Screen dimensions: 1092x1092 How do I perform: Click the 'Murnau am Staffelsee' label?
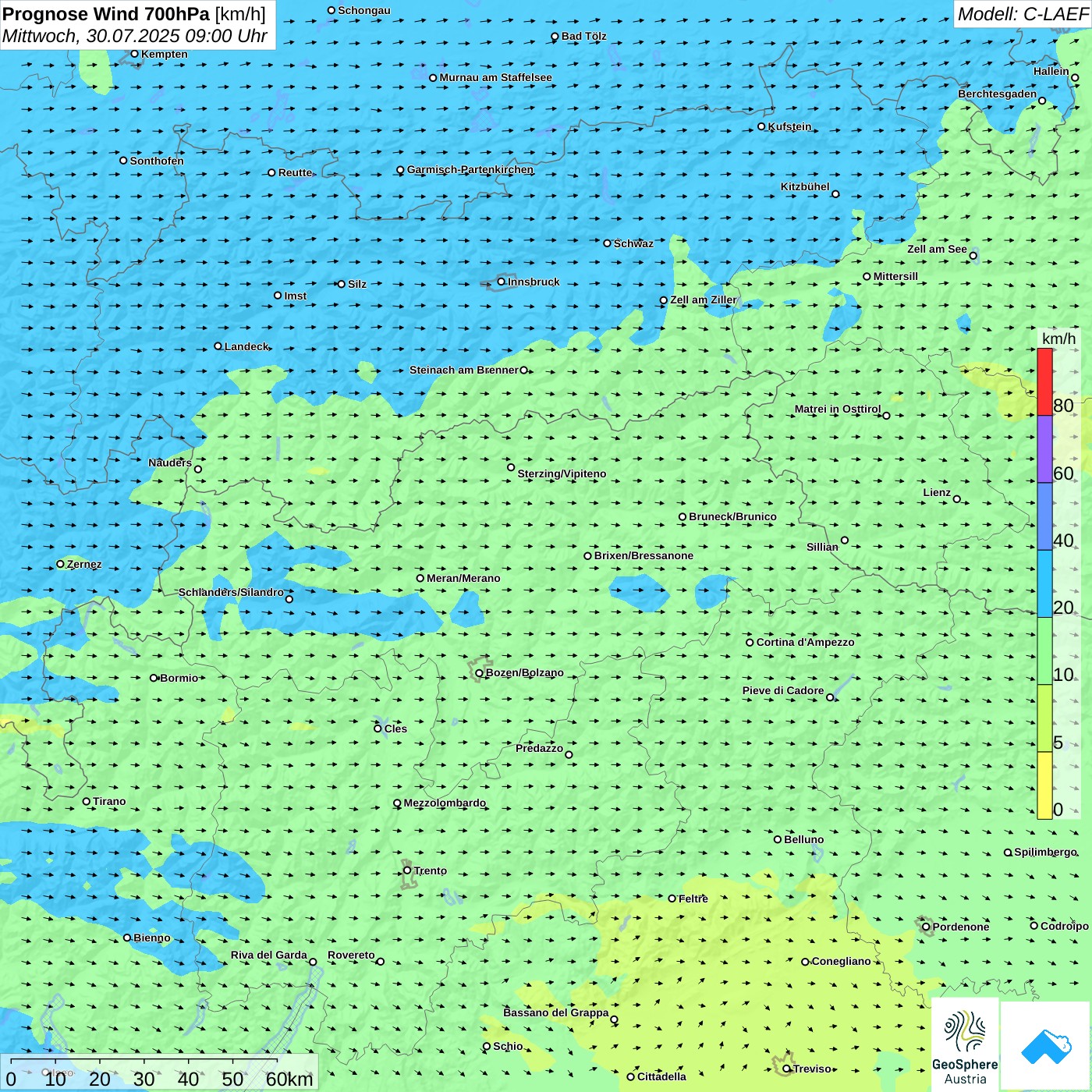click(495, 77)
